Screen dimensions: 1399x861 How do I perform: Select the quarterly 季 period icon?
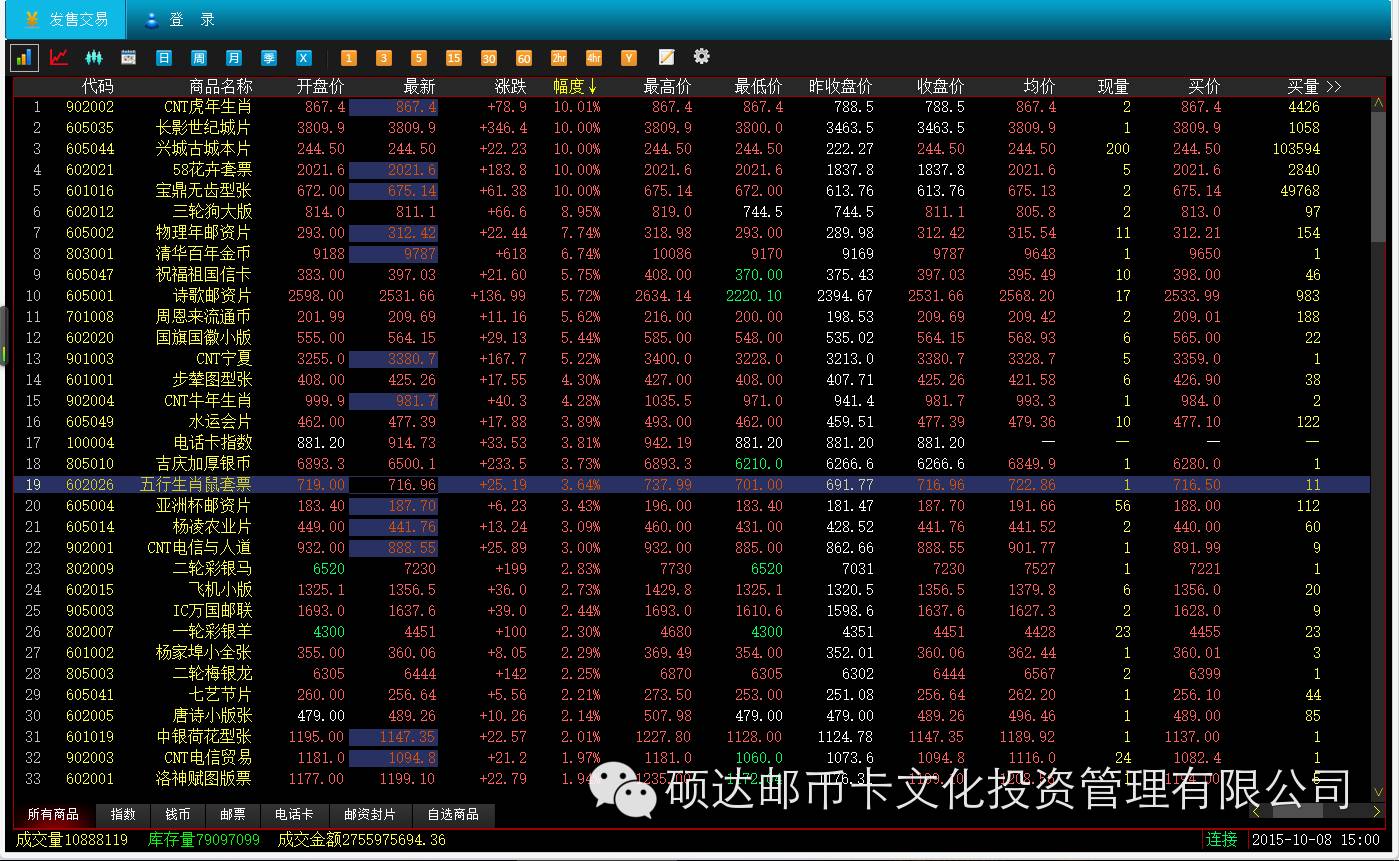pos(269,58)
